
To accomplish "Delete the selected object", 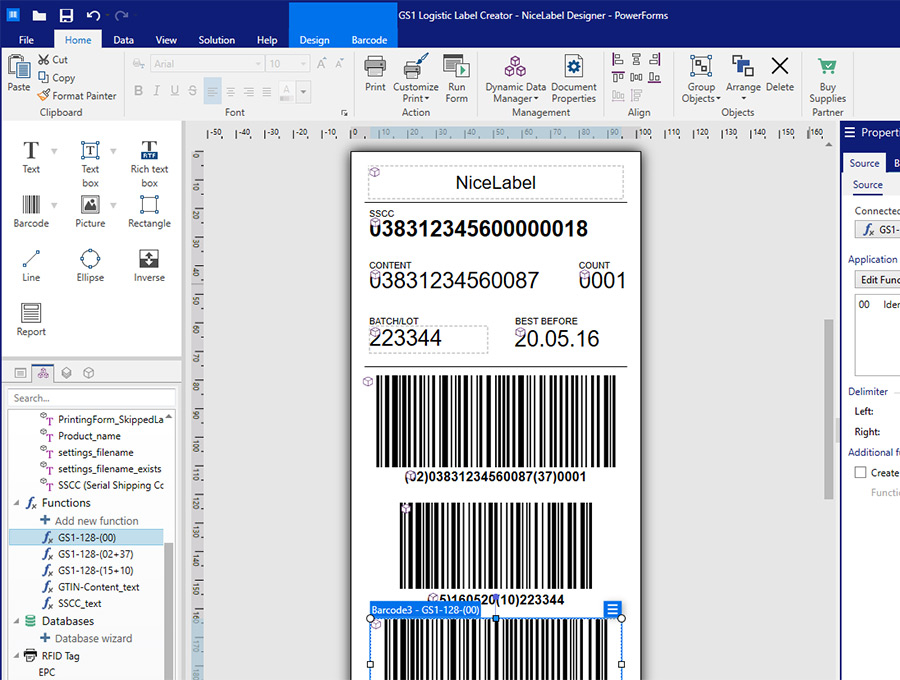I will pyautogui.click(x=779, y=73).
